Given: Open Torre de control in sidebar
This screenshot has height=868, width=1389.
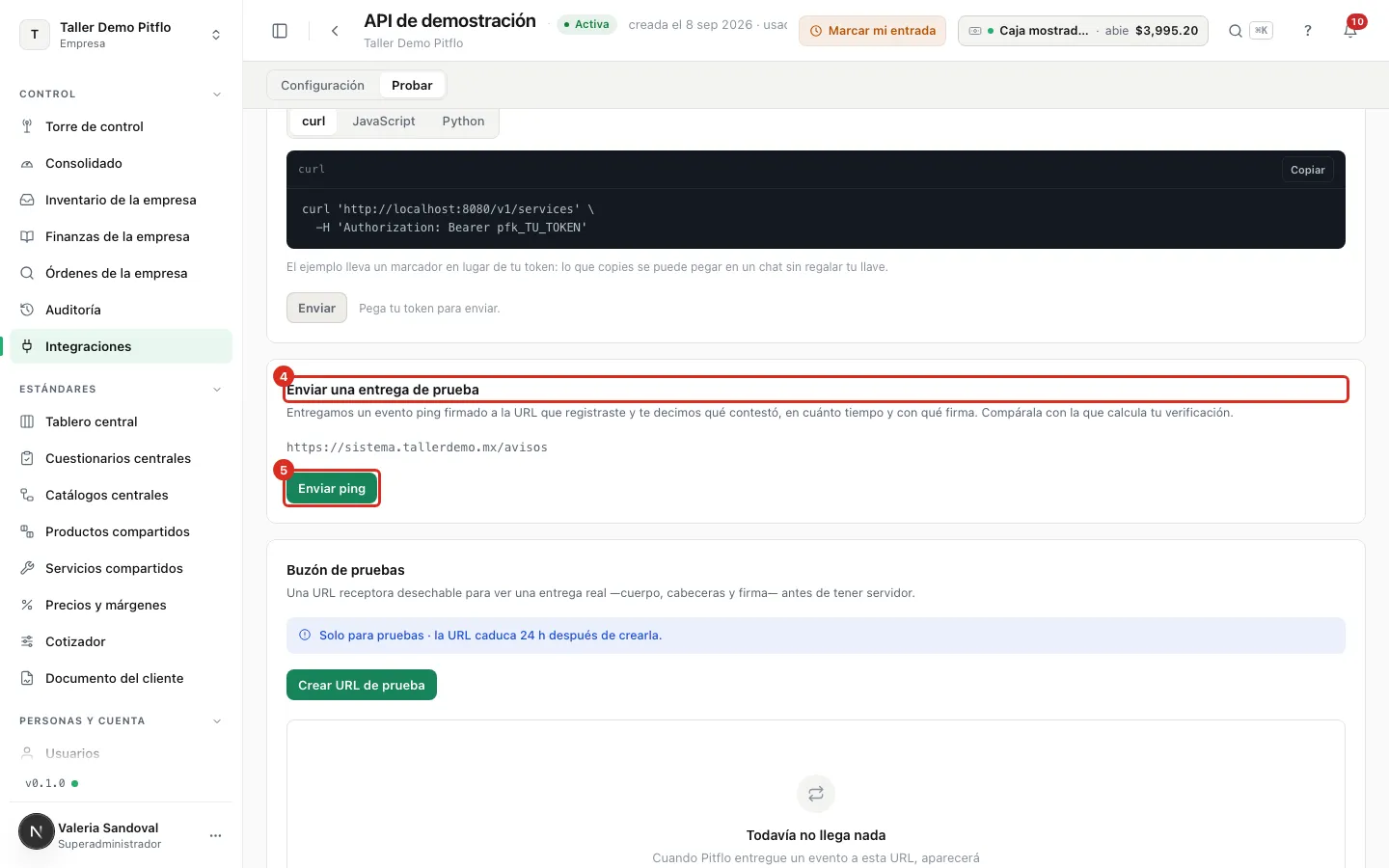Looking at the screenshot, I should [x=121, y=126].
